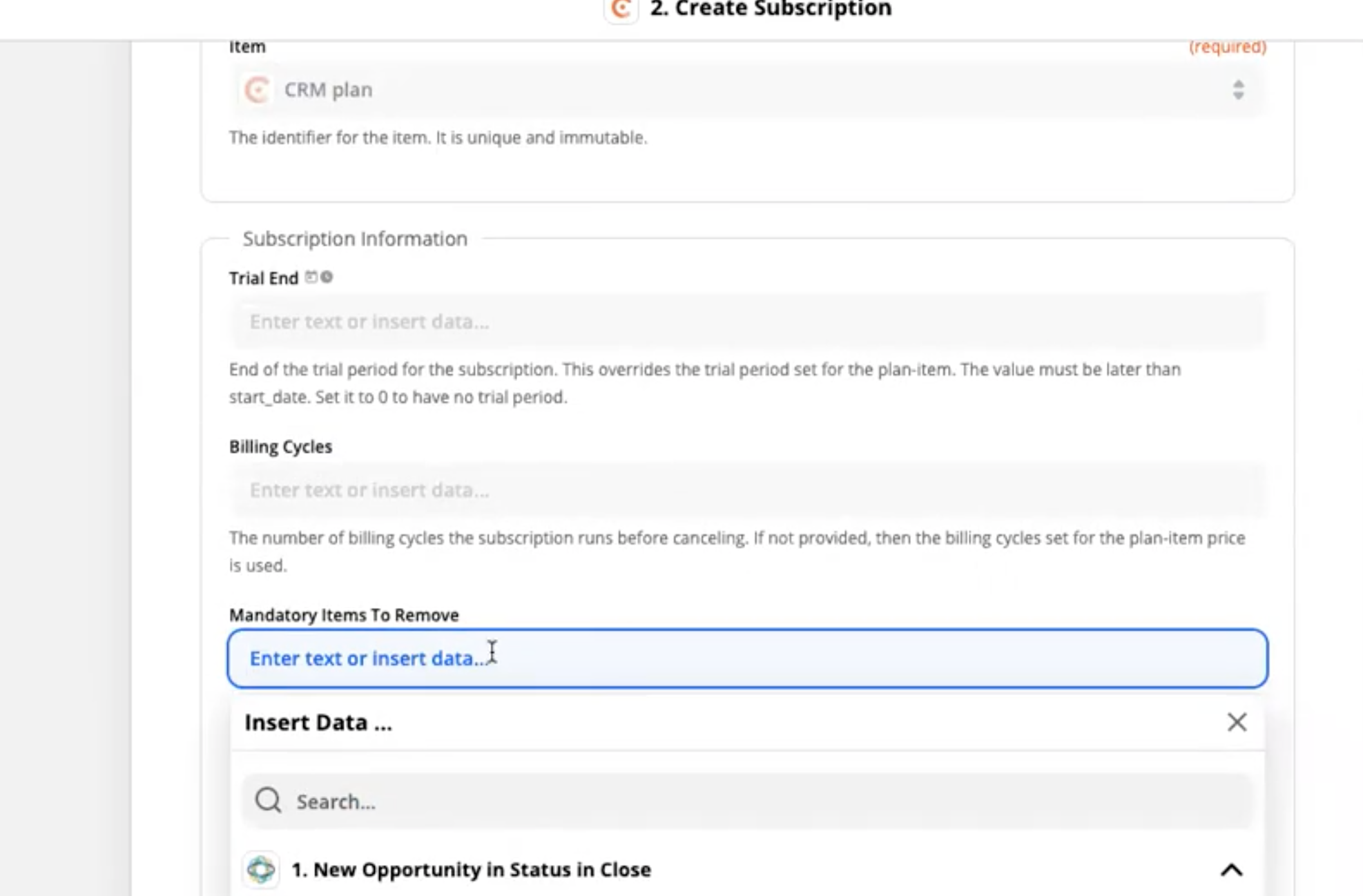Click the Close app icon for step 1
The width and height of the screenshot is (1363, 896).
coord(261,869)
